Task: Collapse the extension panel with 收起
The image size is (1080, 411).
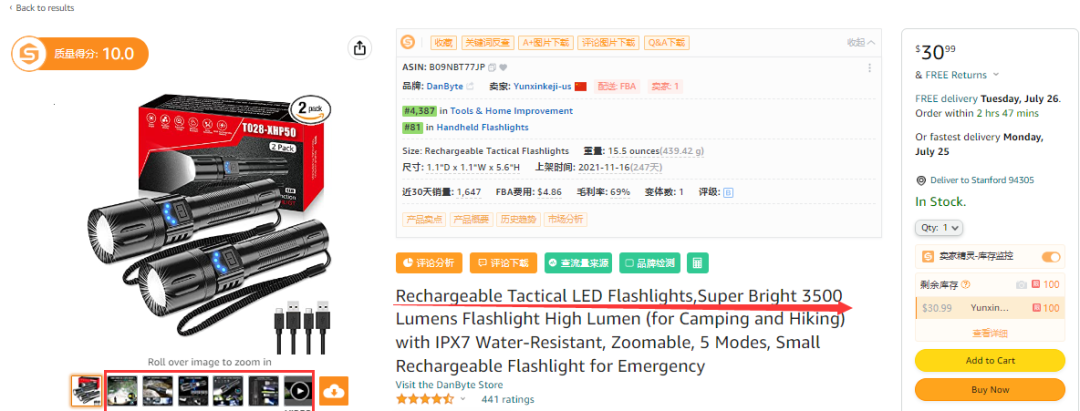Action: coord(861,43)
